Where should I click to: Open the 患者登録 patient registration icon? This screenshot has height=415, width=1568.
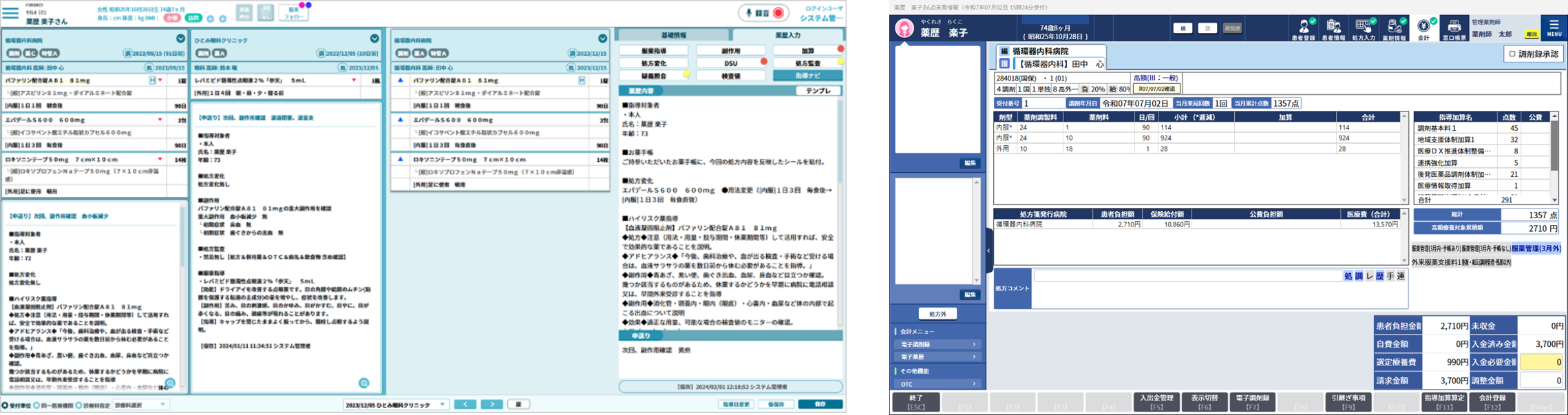tap(1303, 29)
